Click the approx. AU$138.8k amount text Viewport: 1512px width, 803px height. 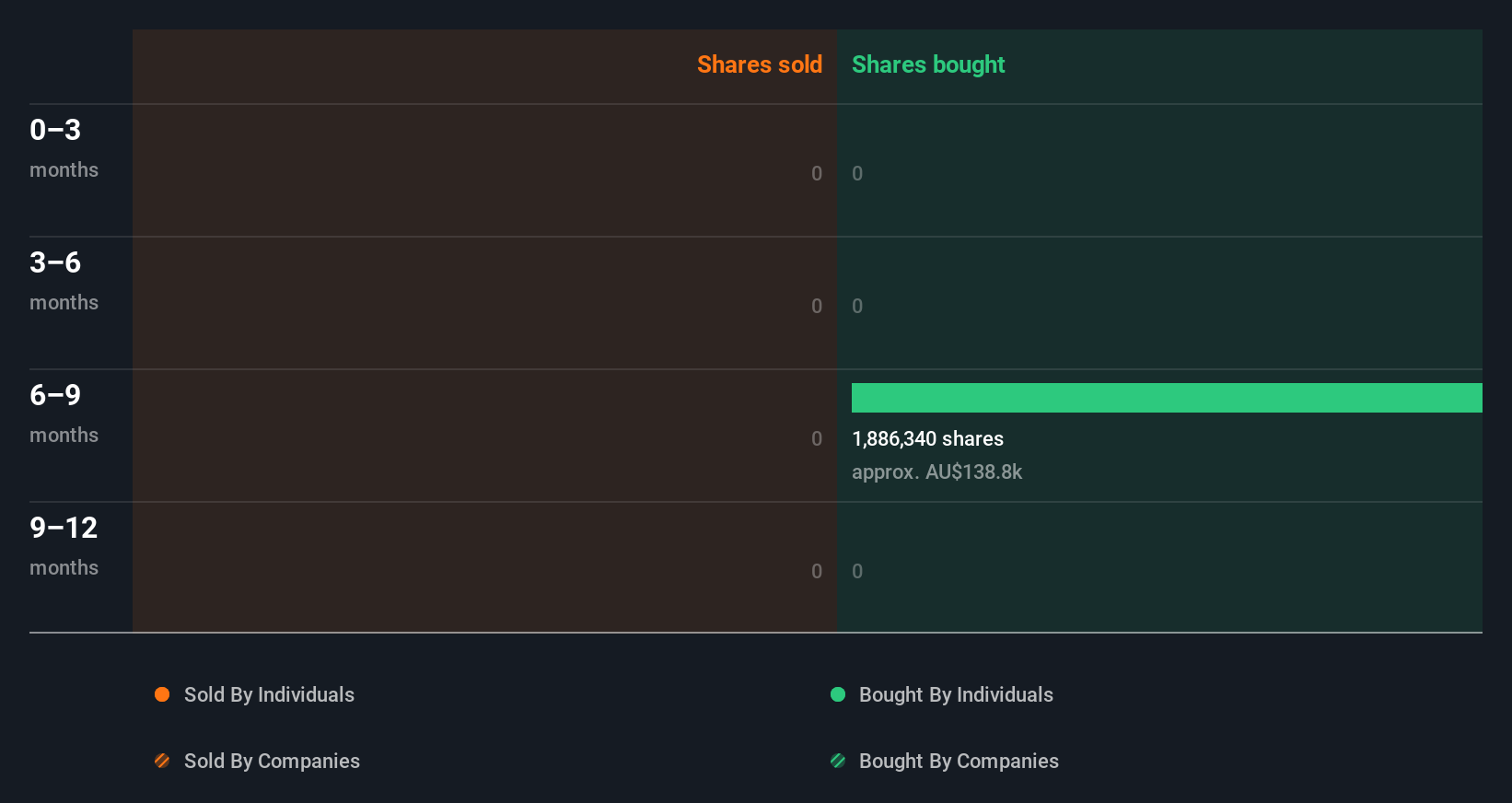pos(936,472)
